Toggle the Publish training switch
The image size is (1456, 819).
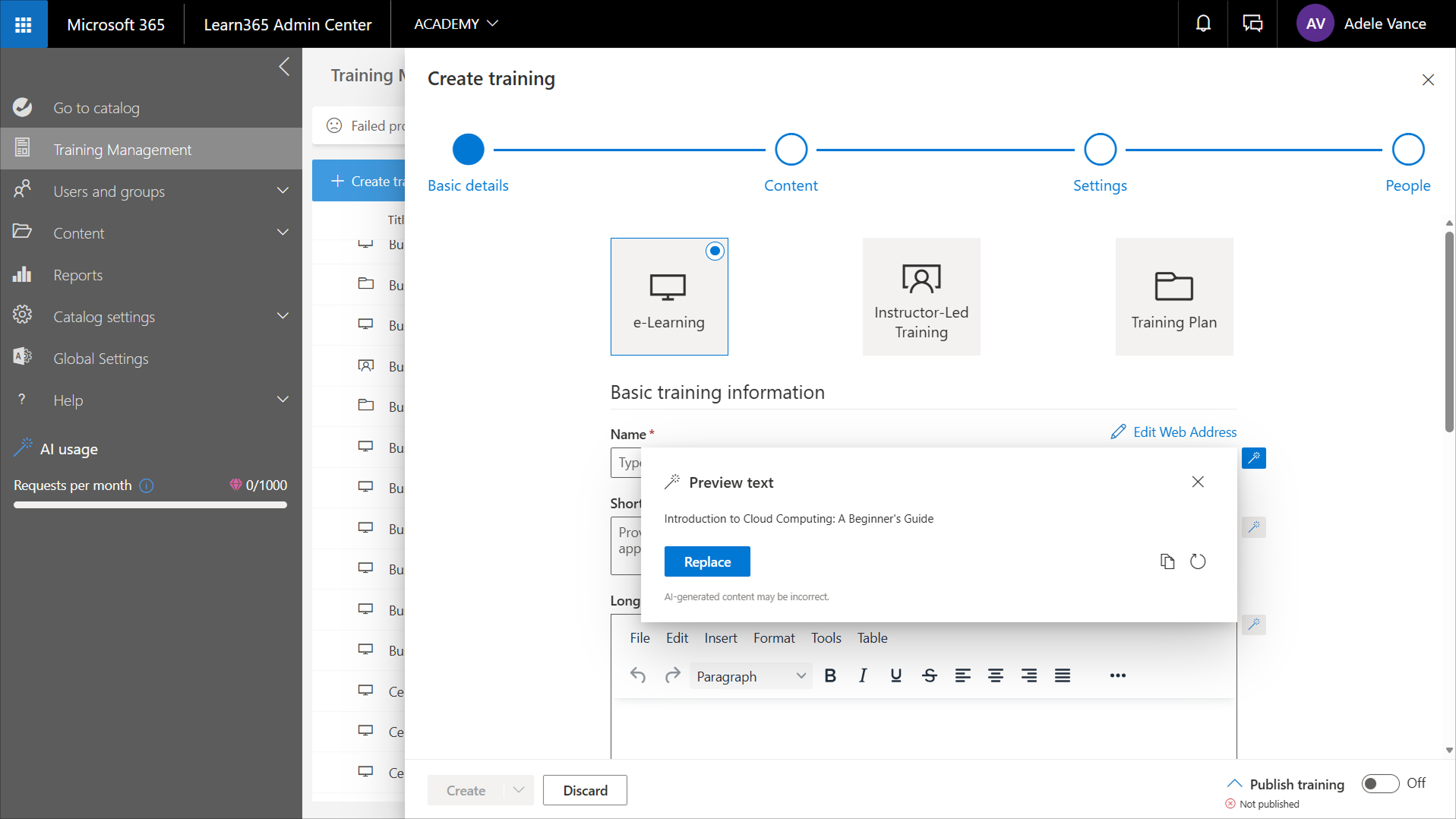pyautogui.click(x=1379, y=783)
